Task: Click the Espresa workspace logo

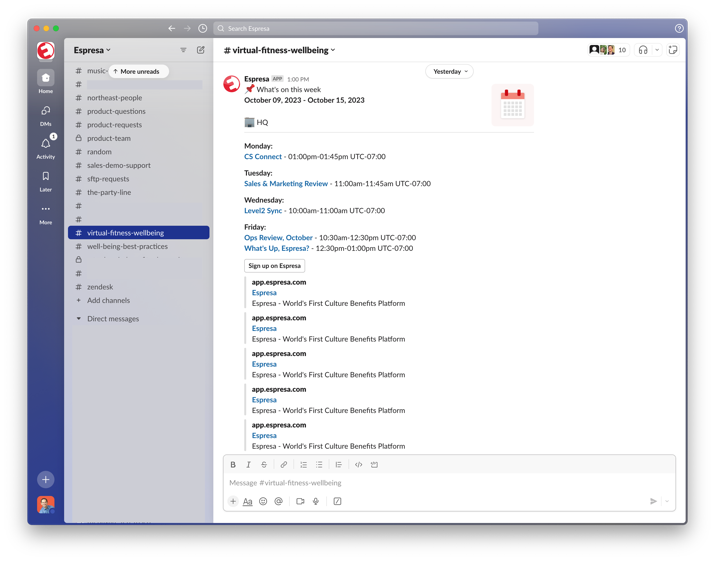Action: coord(46,50)
